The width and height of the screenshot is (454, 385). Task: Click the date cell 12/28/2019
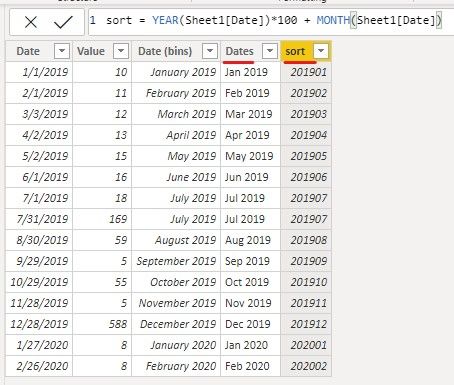39,324
